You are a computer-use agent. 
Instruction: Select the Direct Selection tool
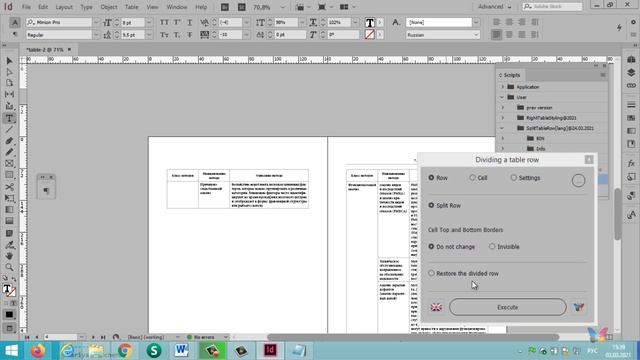click(9, 72)
